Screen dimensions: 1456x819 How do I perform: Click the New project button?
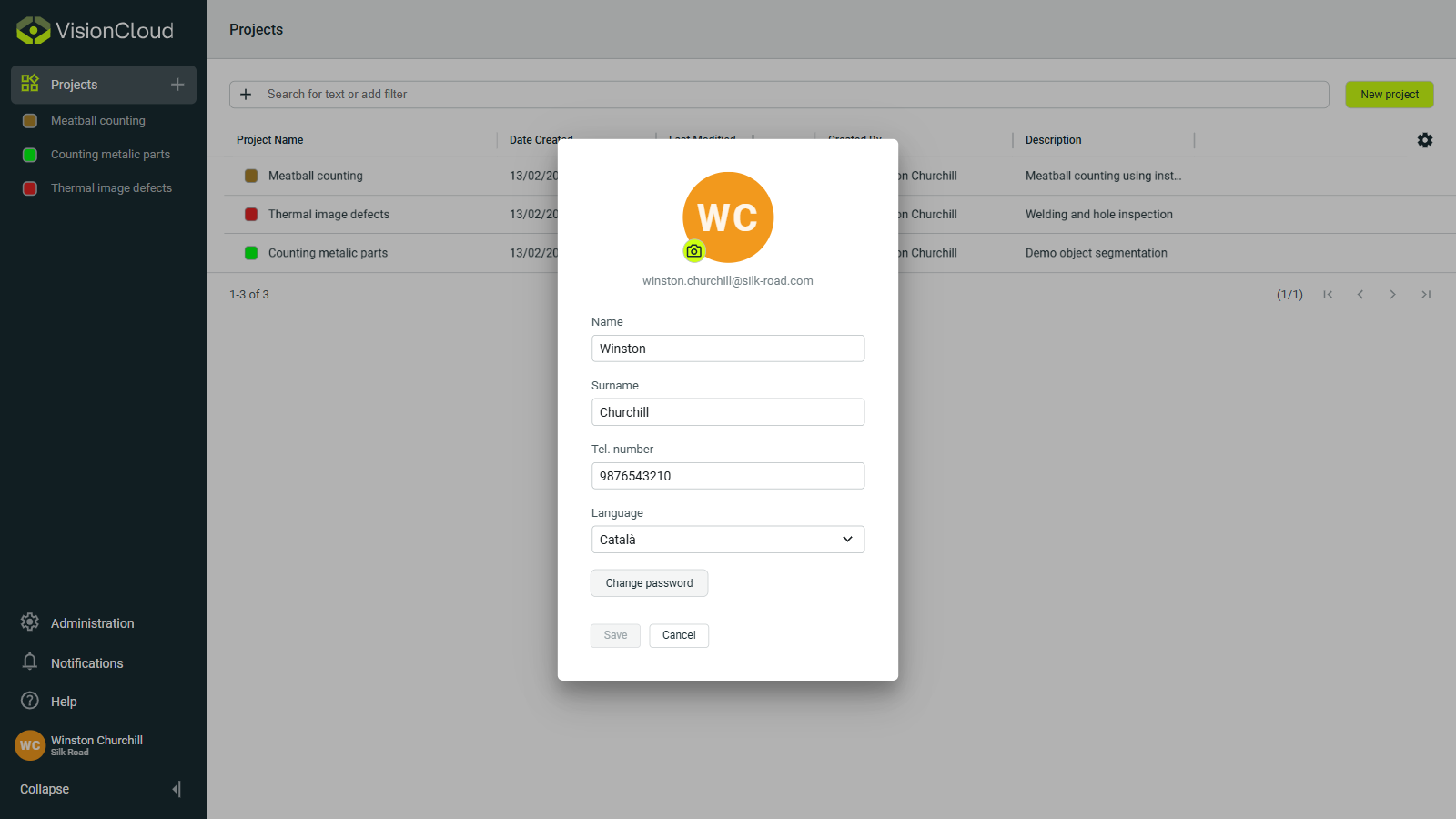1389,94
